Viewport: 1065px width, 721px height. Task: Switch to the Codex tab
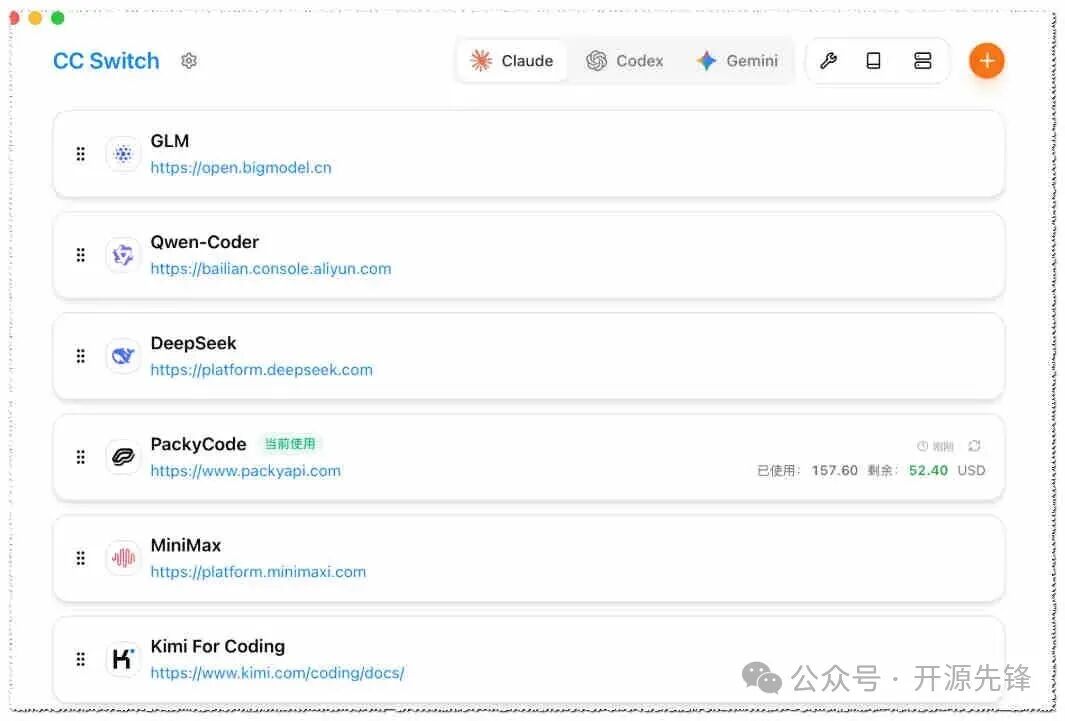coord(625,61)
